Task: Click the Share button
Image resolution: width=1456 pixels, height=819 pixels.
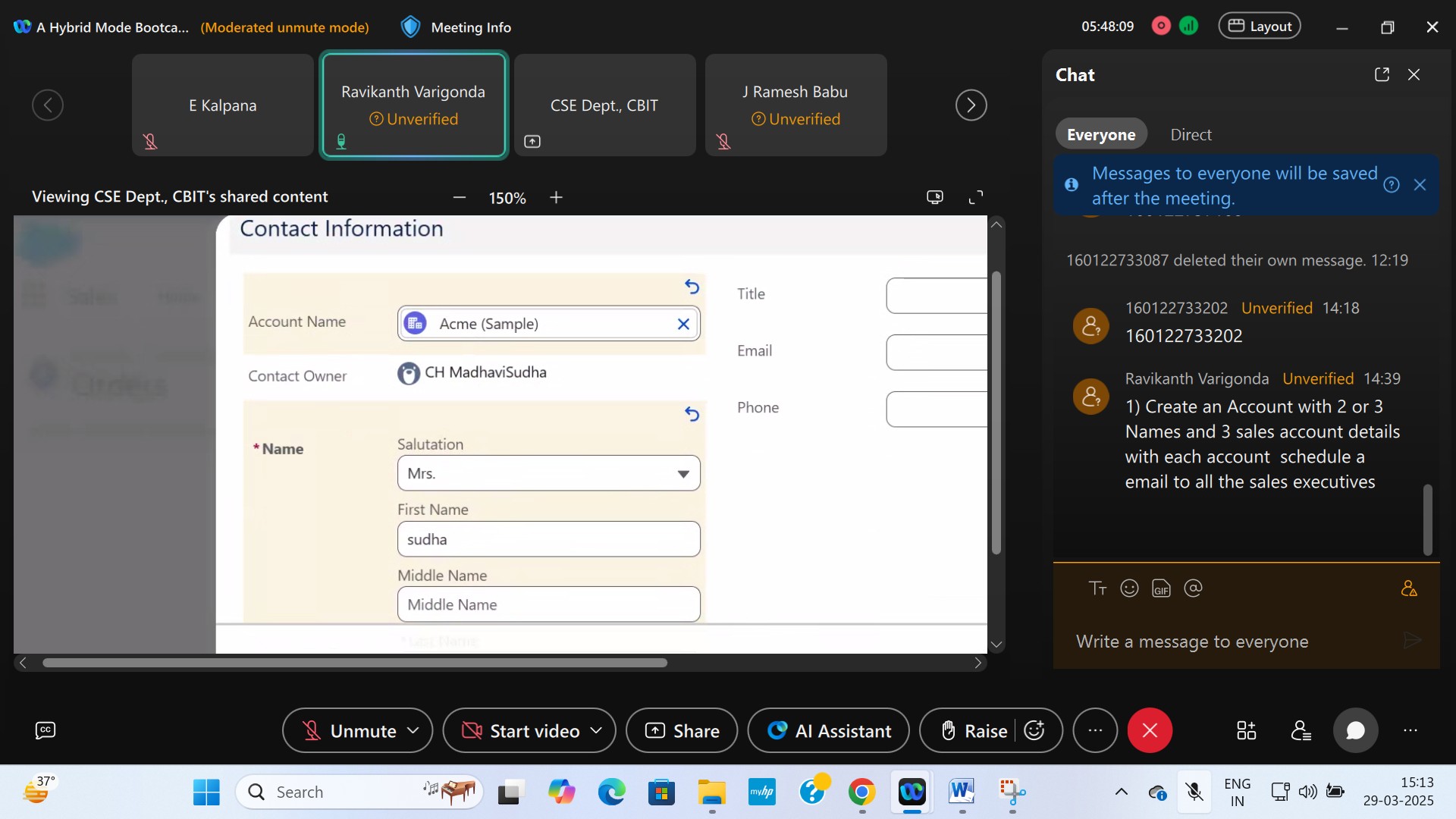Action: click(x=682, y=730)
